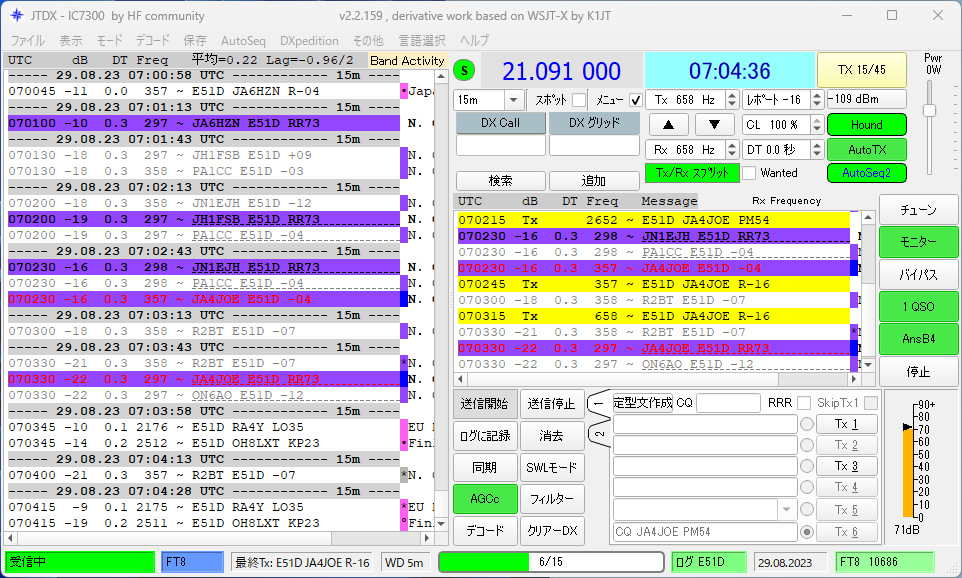Uncheck the メニュー checkbox
This screenshot has height=578, width=962.
[x=636, y=100]
